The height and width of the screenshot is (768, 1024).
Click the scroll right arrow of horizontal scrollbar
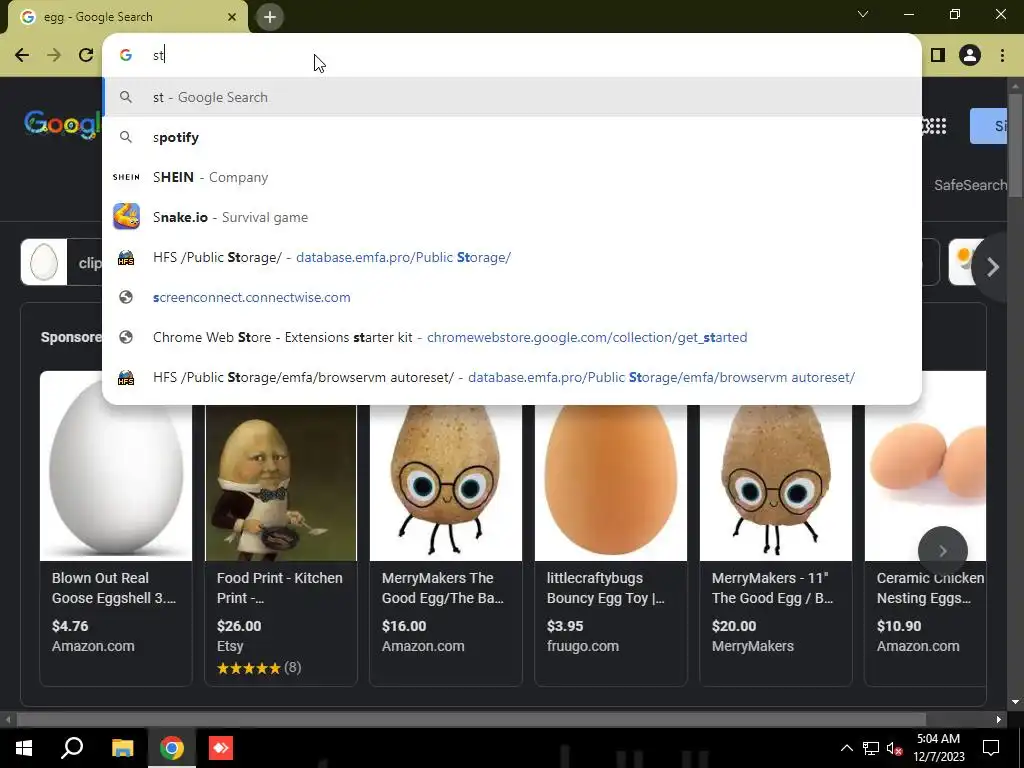(x=999, y=720)
